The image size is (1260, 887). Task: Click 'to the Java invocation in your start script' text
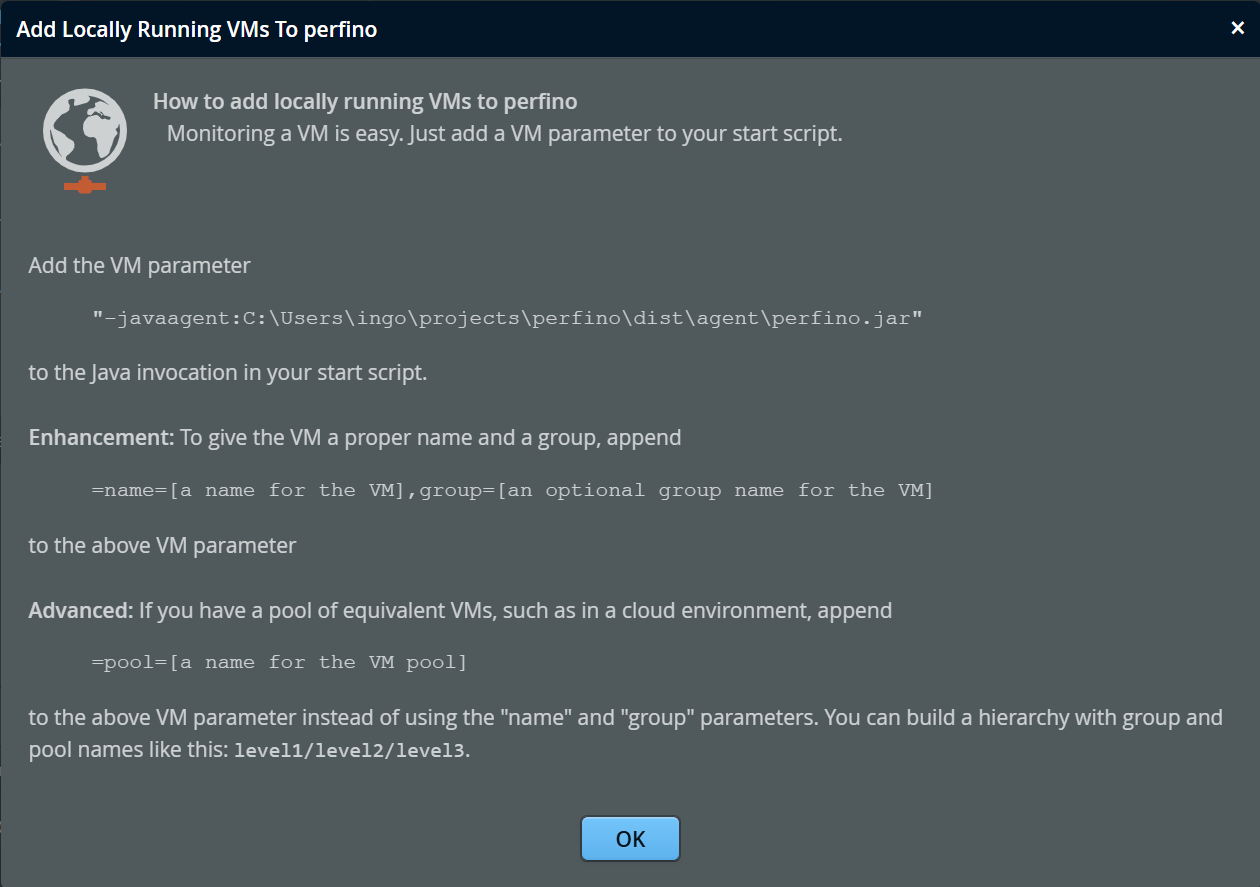228,373
